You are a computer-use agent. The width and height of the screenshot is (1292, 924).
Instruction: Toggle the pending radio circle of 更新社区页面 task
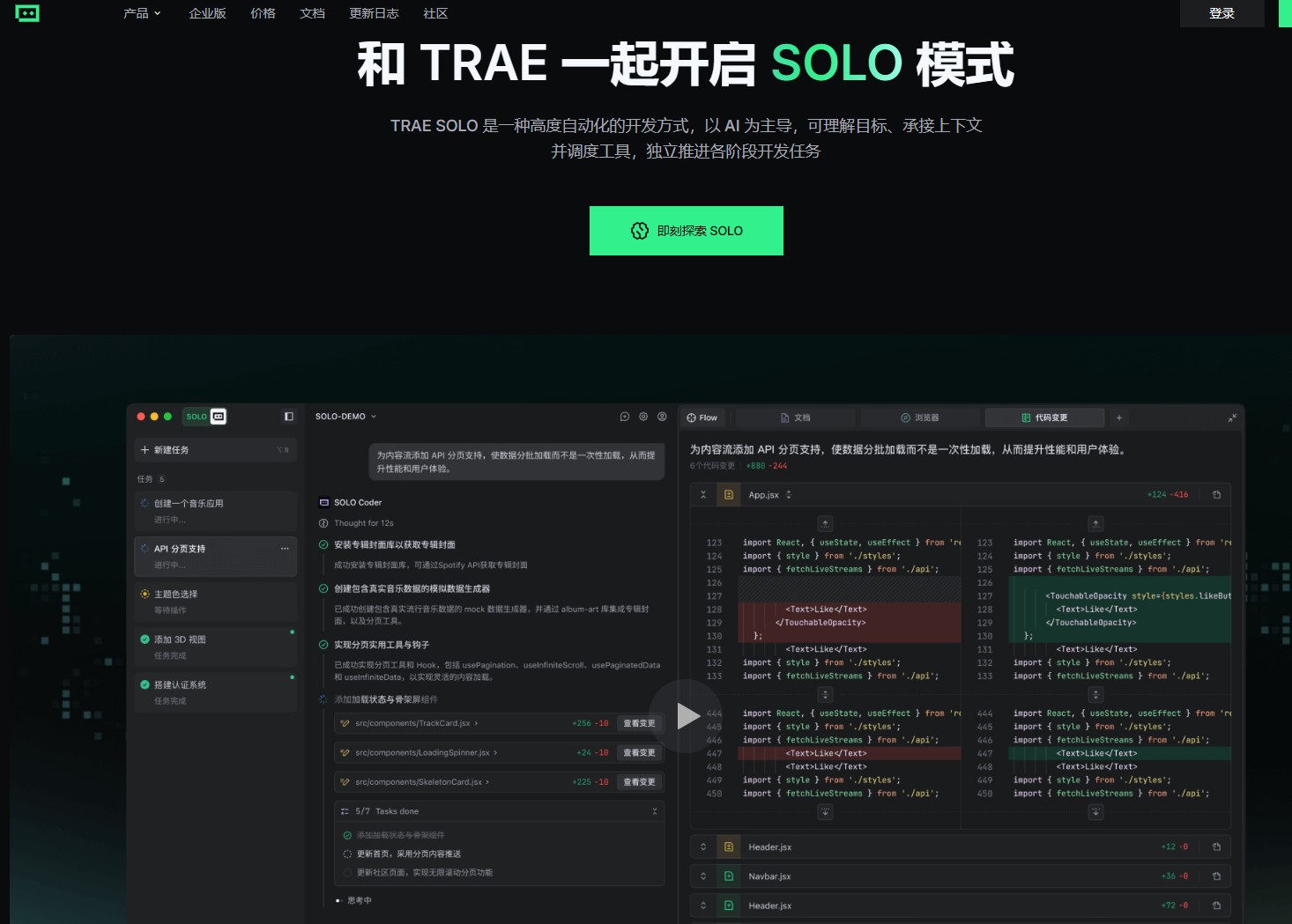tap(347, 872)
